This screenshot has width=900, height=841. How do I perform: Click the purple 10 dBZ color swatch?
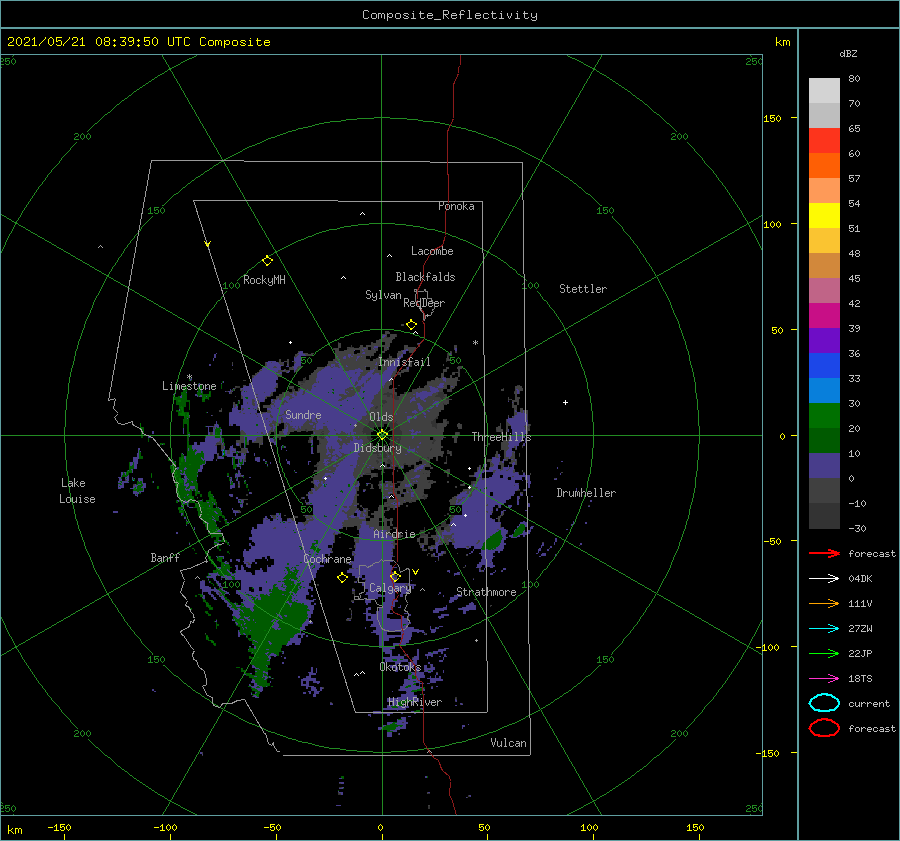pos(824,466)
